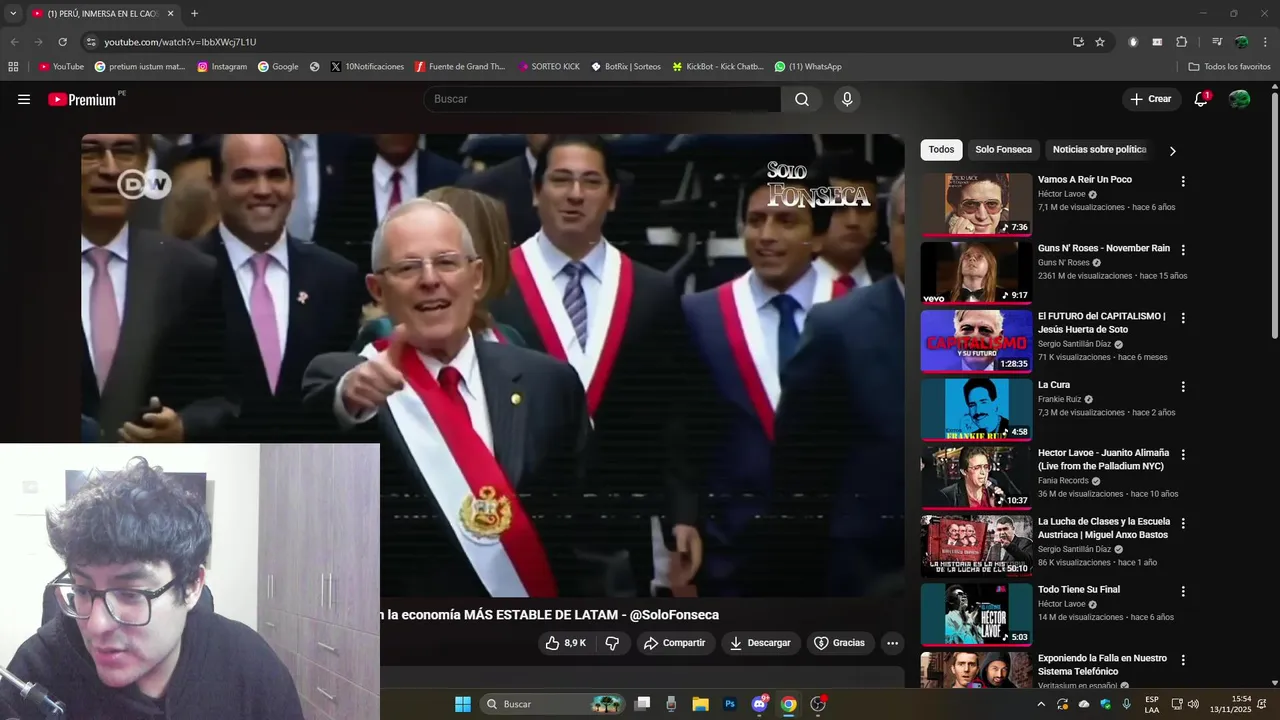Open the YouTube hamburger guide menu

tap(24, 99)
